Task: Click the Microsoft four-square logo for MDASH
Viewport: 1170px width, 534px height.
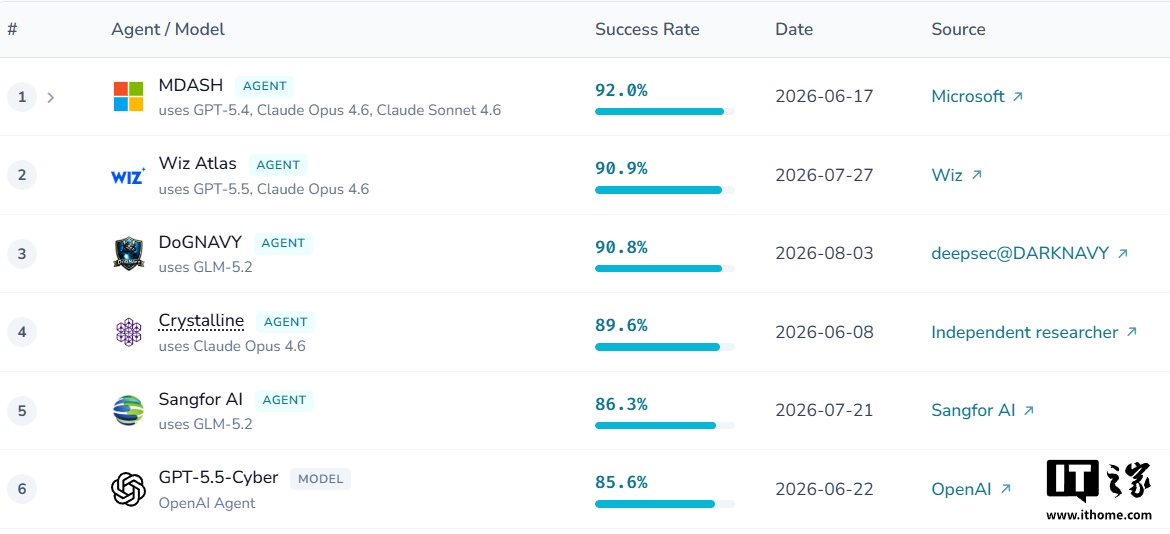Action: pyautogui.click(x=128, y=96)
